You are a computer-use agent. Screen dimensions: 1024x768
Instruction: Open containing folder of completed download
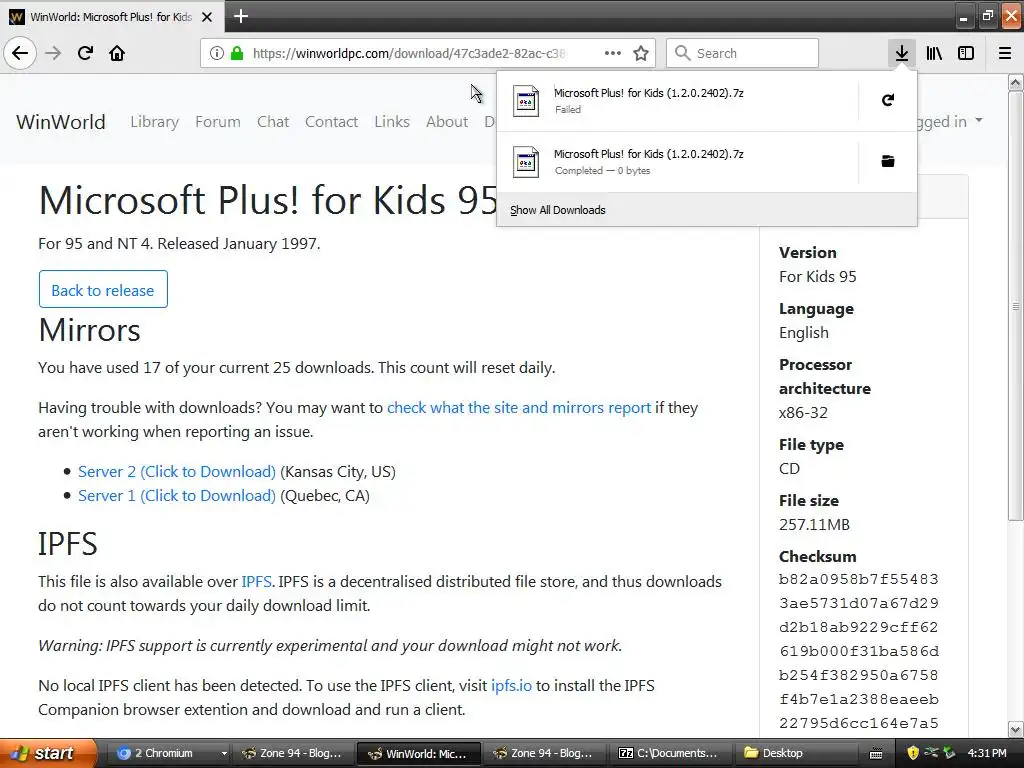[888, 161]
